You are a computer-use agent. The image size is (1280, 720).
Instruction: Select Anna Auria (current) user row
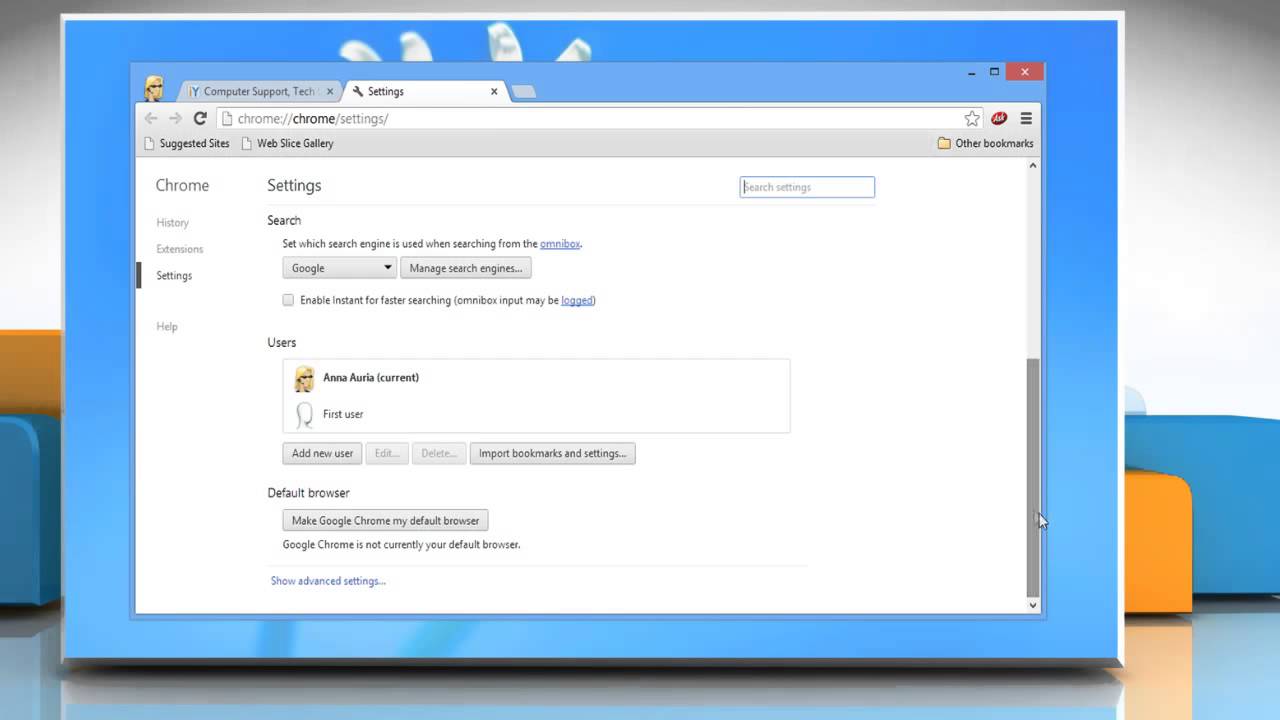(536, 378)
